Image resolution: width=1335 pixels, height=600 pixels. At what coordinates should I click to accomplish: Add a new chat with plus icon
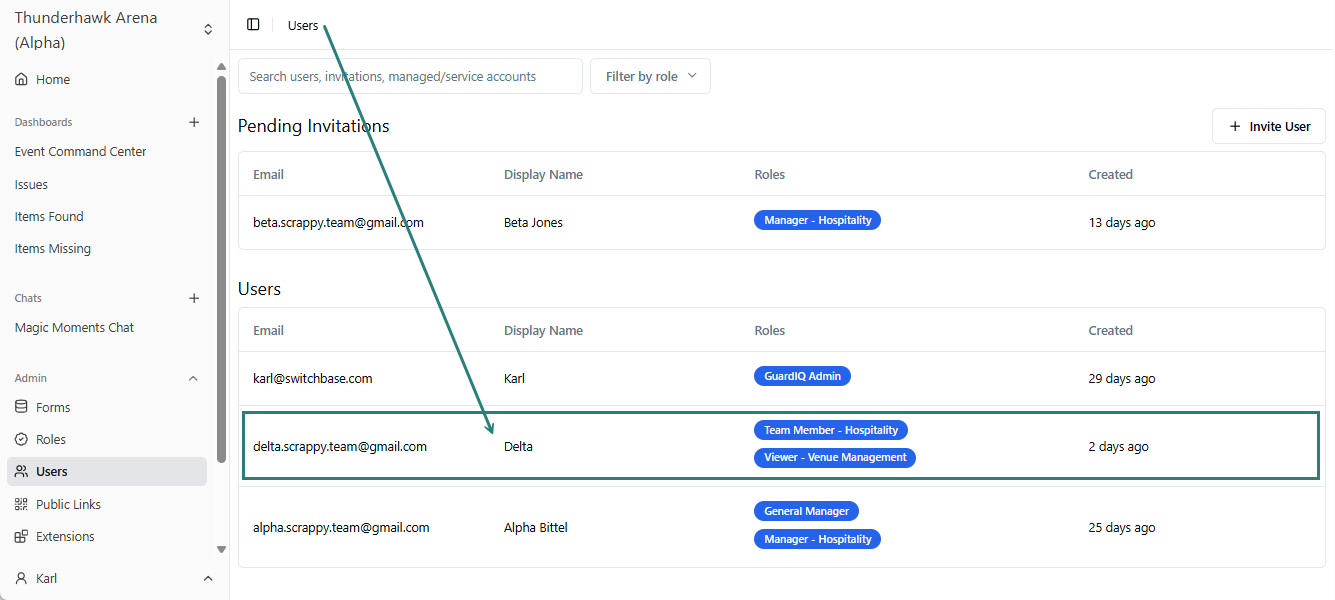point(194,298)
